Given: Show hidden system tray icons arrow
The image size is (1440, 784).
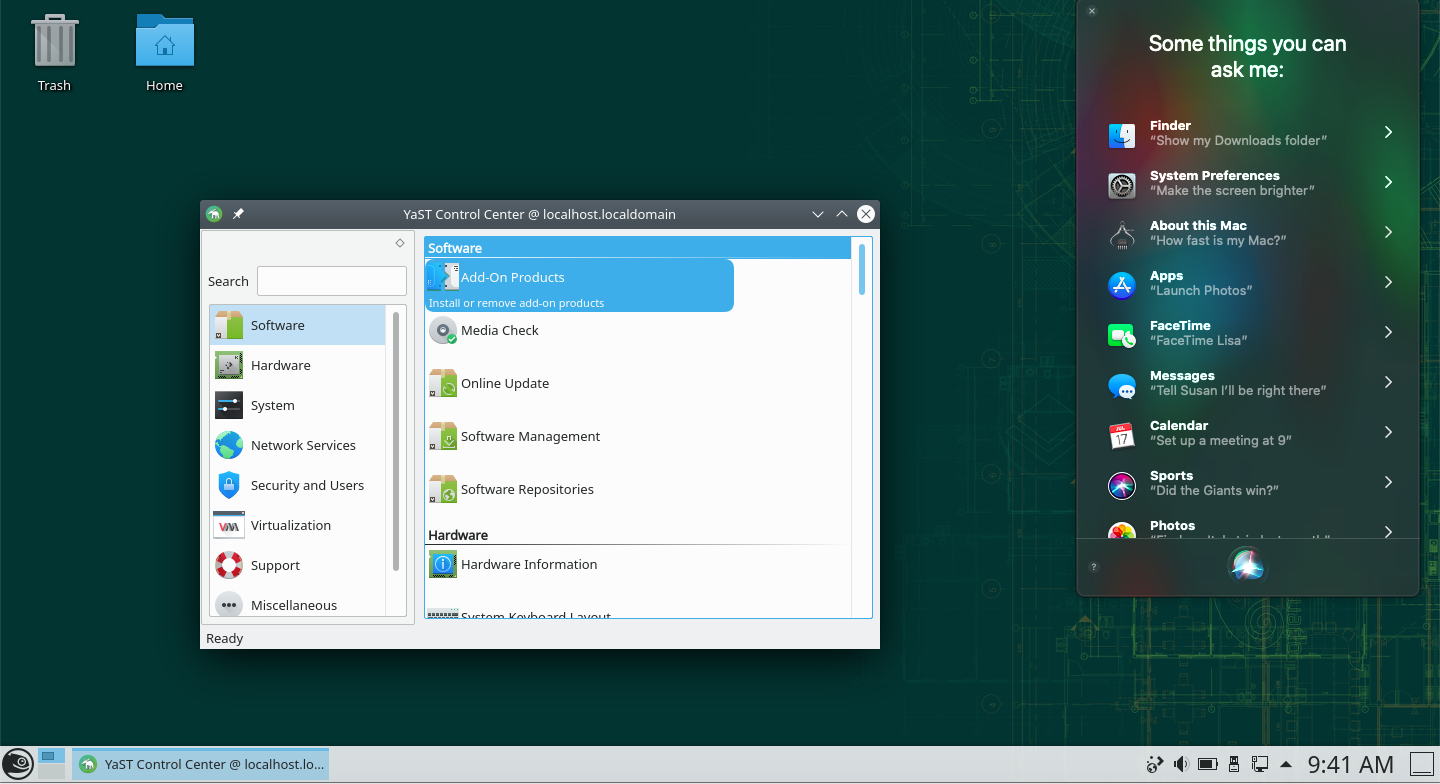Looking at the screenshot, I should click(x=1285, y=765).
